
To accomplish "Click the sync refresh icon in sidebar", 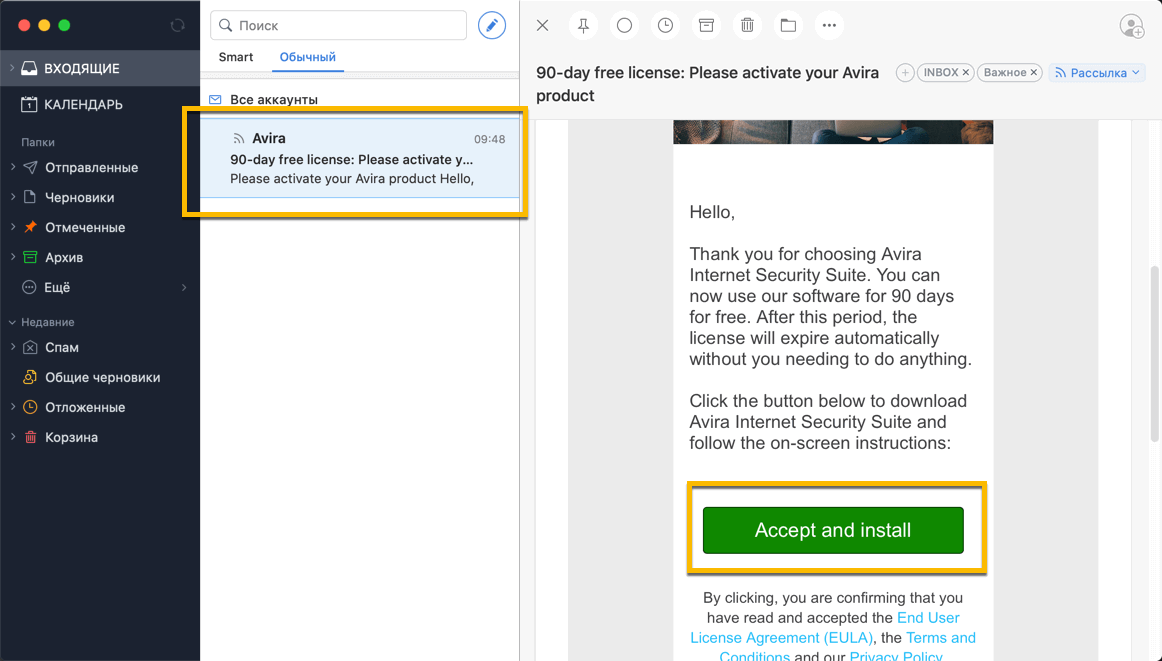I will click(177, 25).
